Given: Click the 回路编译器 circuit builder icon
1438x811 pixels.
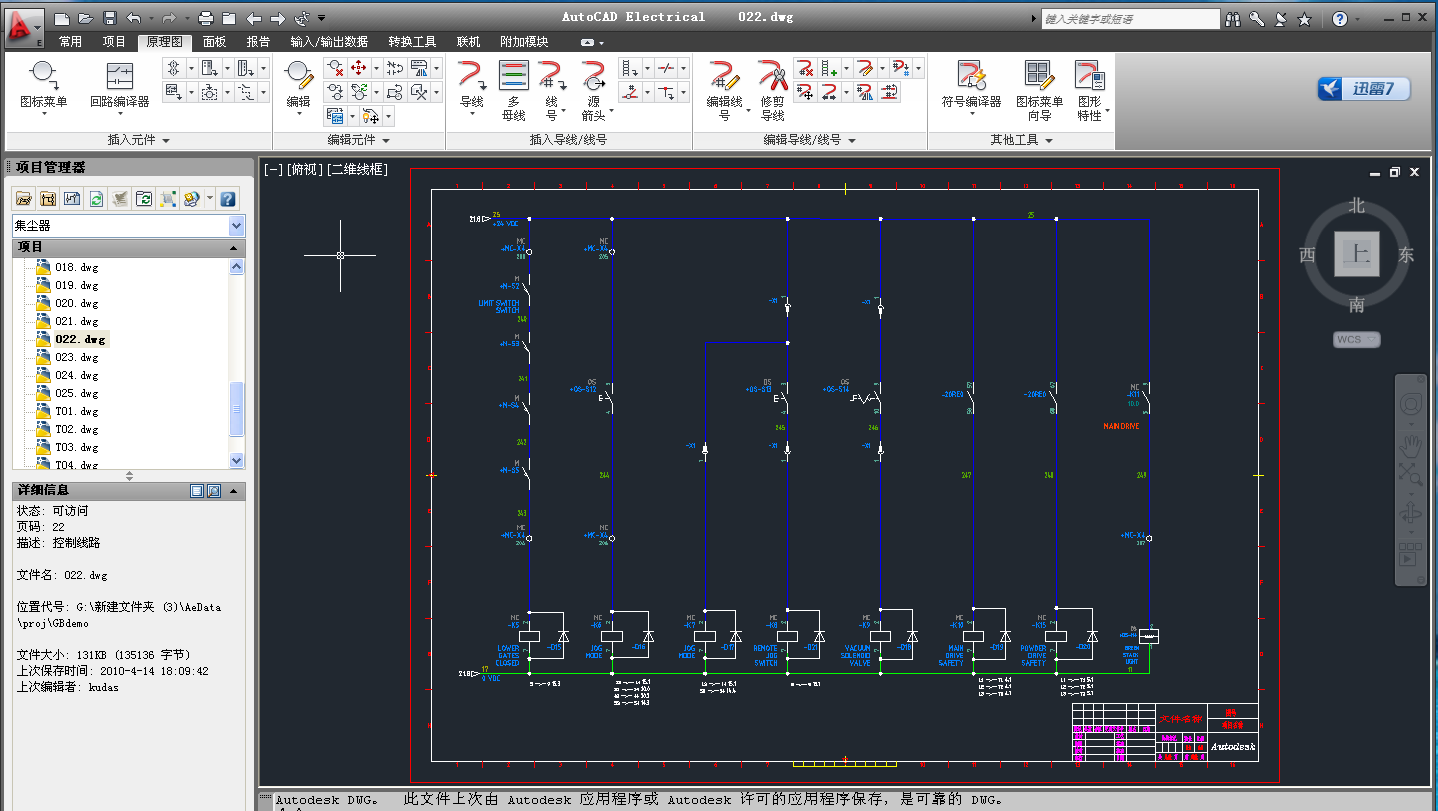Looking at the screenshot, I should (119, 85).
